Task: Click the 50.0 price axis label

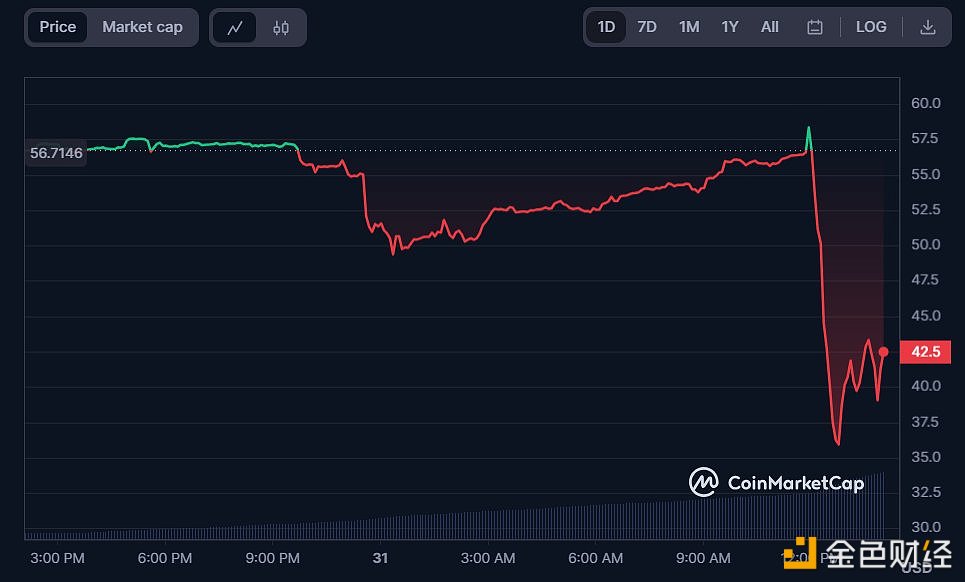Action: [926, 245]
